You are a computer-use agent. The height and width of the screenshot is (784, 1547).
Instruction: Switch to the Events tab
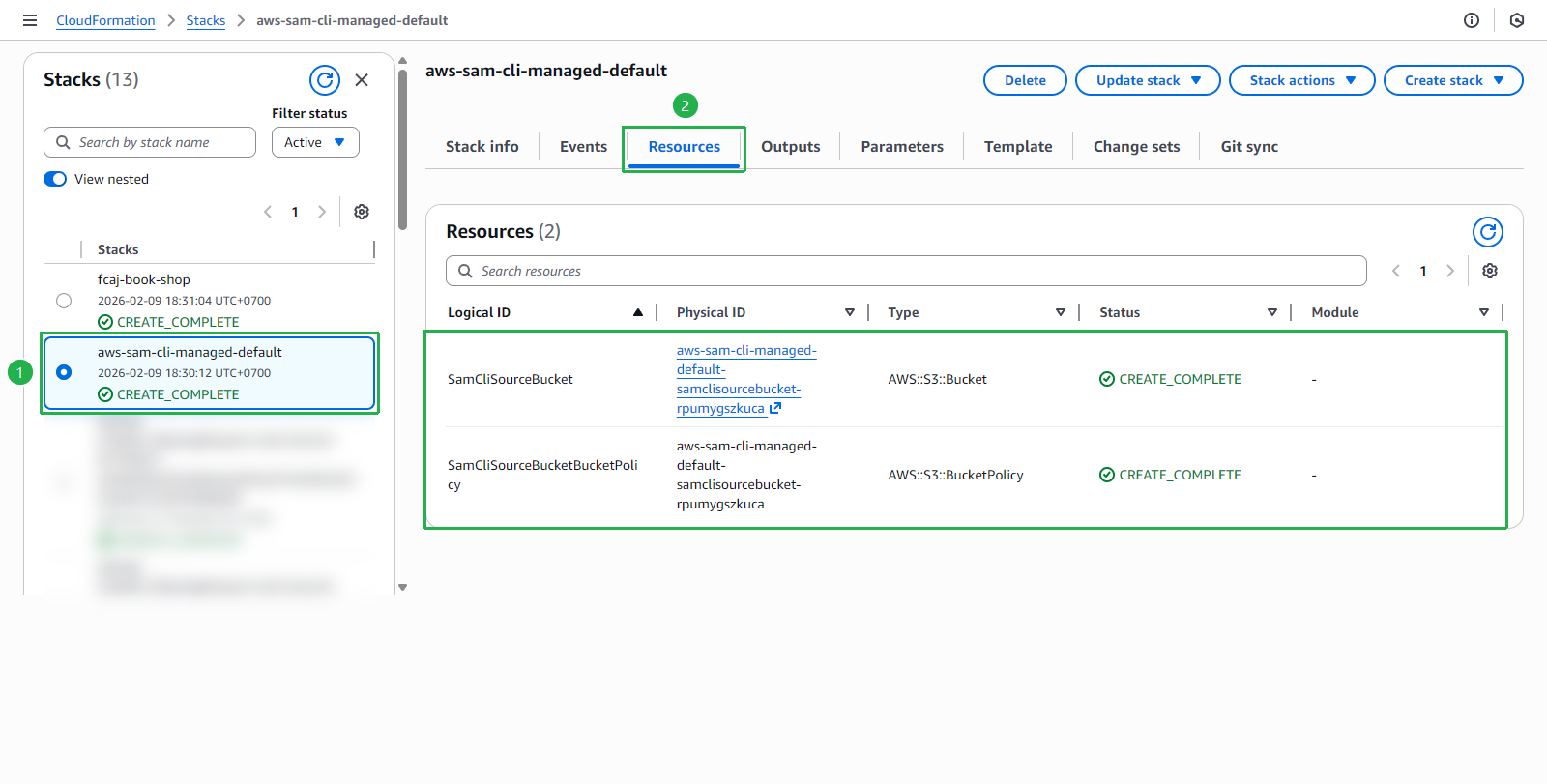[583, 147]
